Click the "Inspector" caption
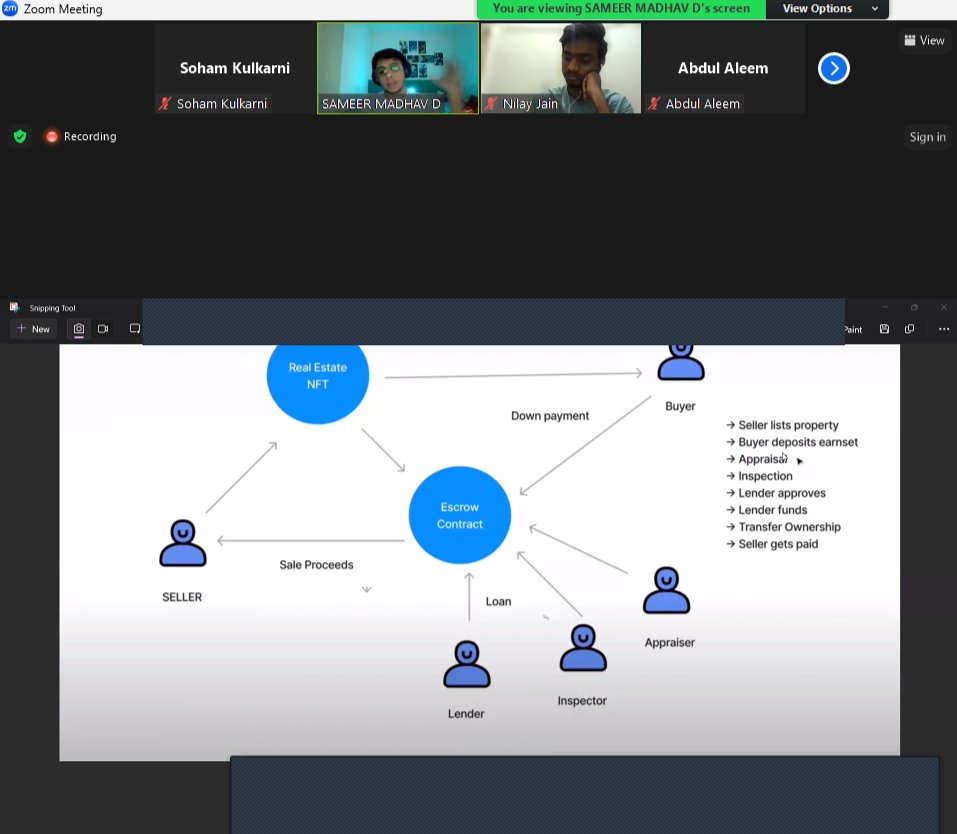Screen dimensions: 957x834 click(x=582, y=701)
